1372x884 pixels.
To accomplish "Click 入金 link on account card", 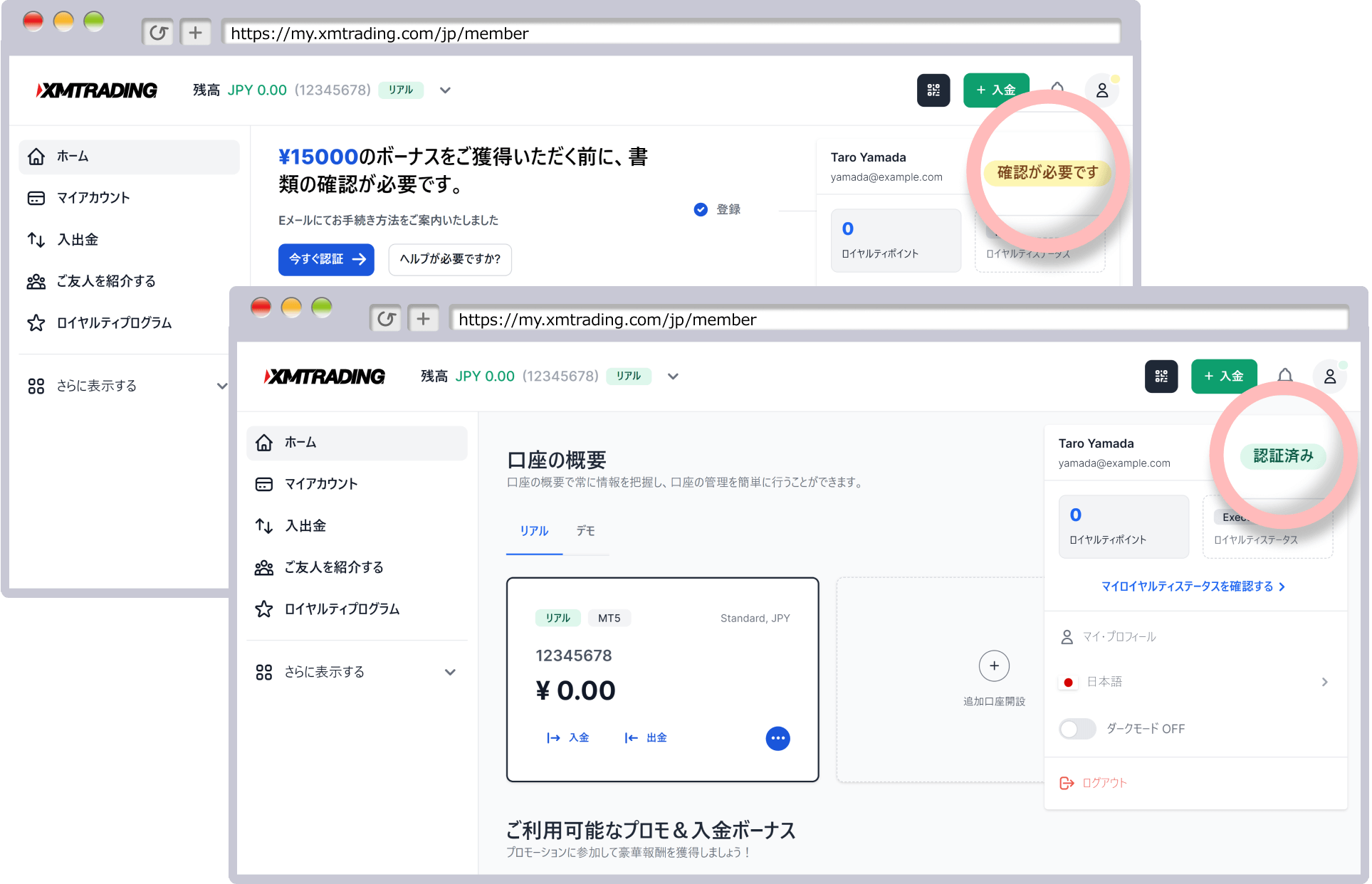I will [567, 738].
